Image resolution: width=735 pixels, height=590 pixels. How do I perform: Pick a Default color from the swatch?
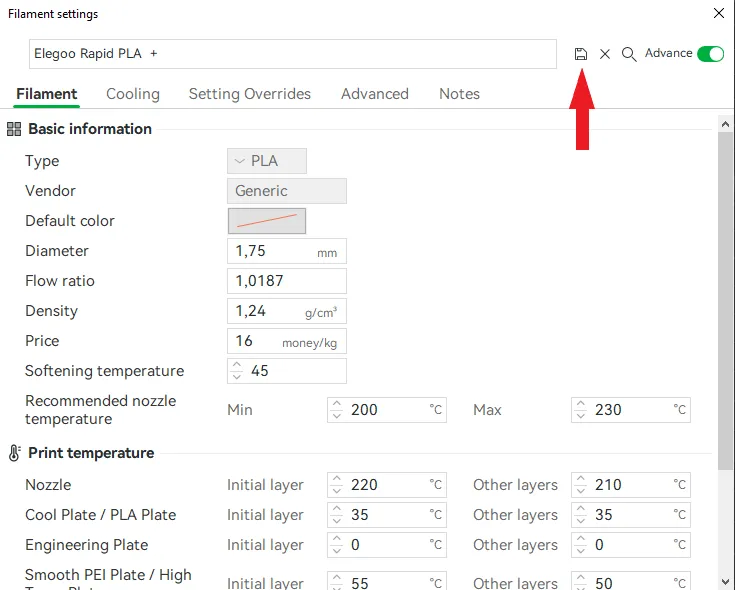[266, 221]
